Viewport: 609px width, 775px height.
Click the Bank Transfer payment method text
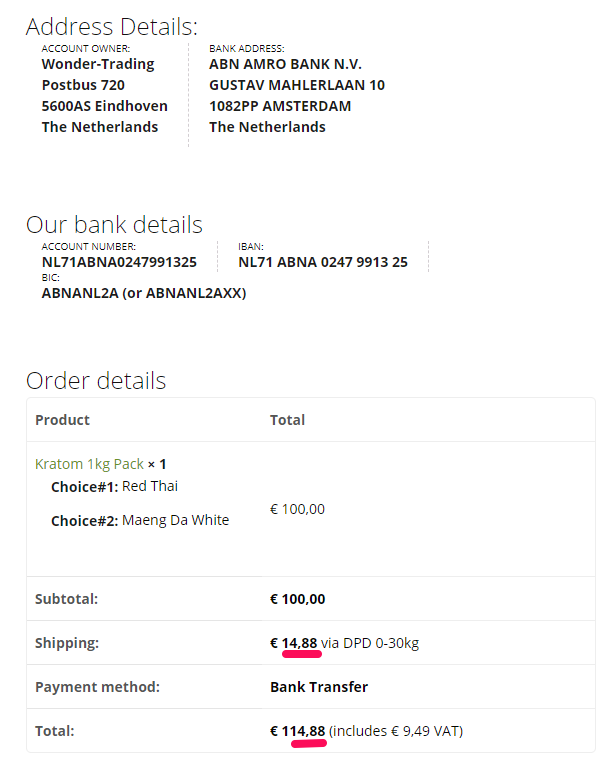(x=319, y=687)
